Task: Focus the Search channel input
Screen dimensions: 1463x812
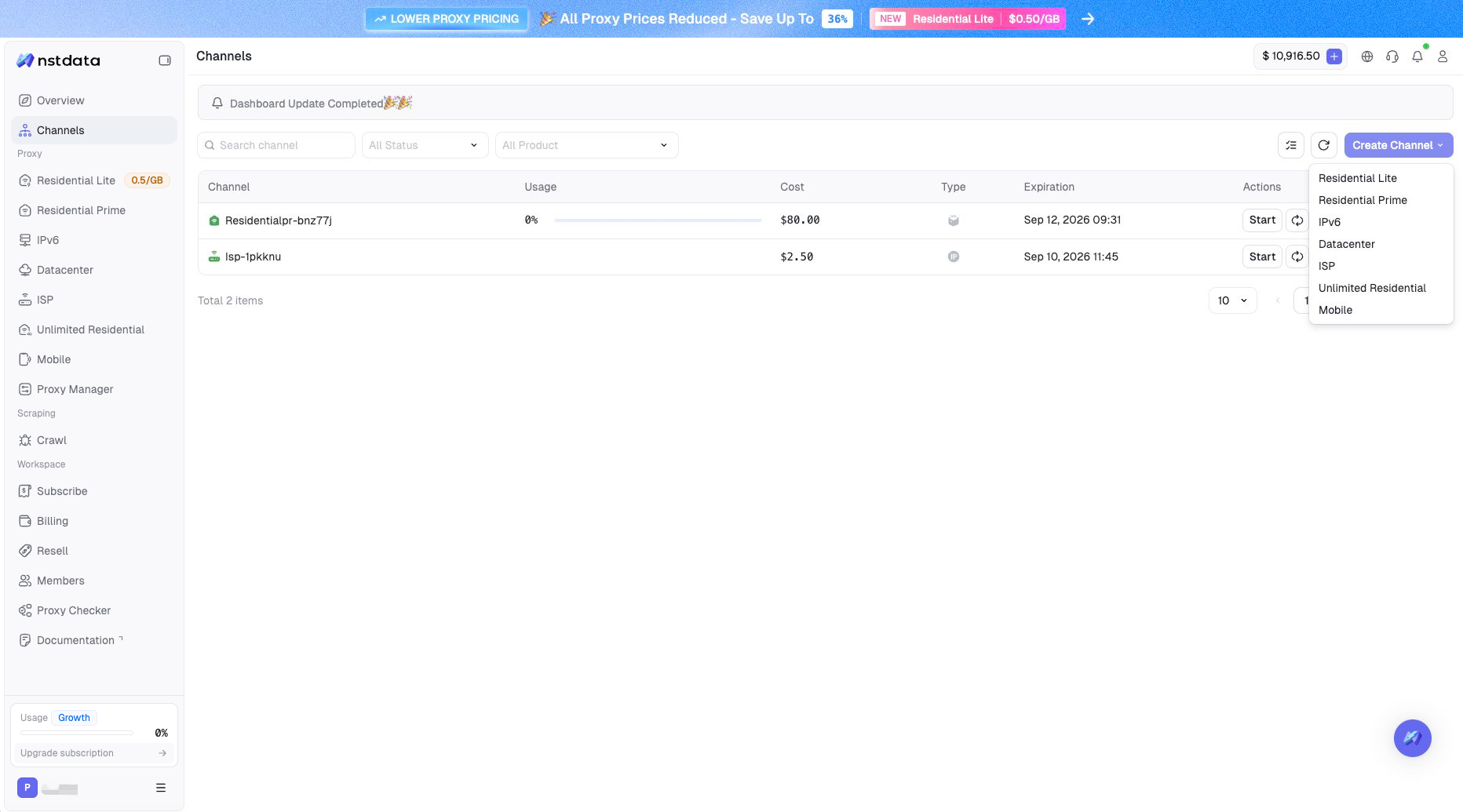Action: (x=276, y=145)
